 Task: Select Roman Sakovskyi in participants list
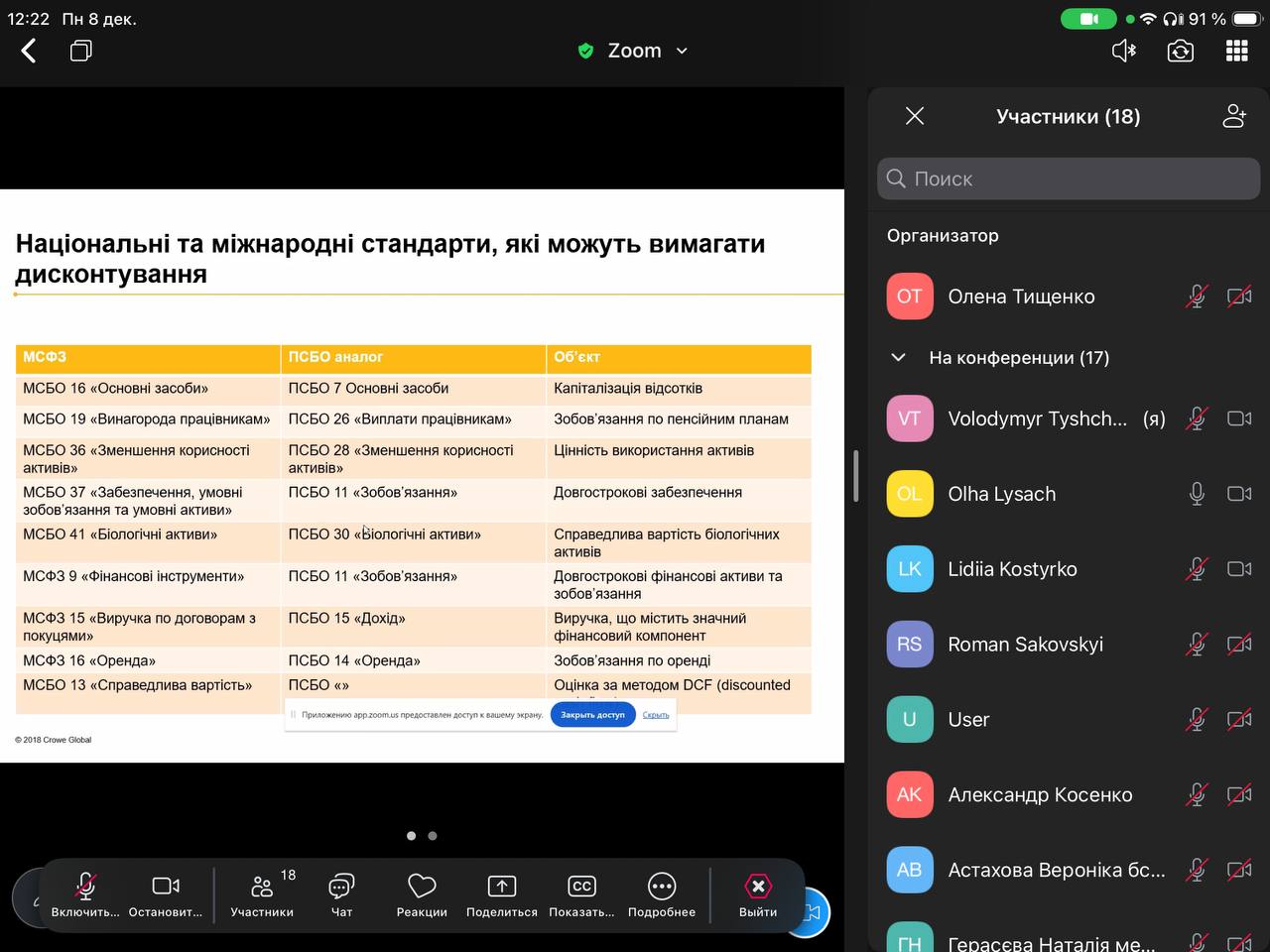1025,645
